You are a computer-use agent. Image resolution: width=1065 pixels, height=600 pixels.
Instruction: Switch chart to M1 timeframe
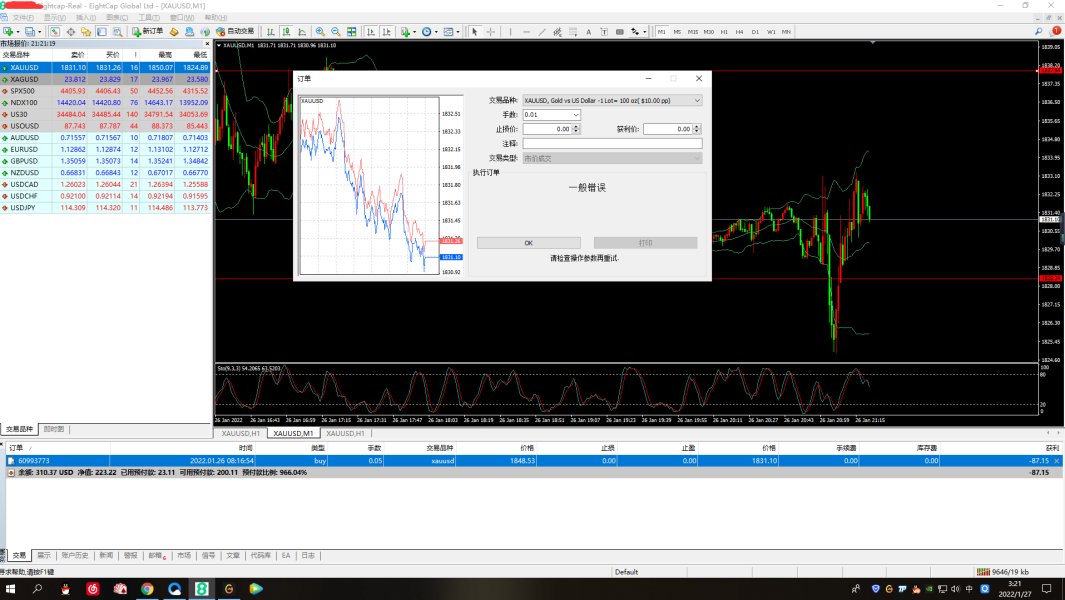662,31
